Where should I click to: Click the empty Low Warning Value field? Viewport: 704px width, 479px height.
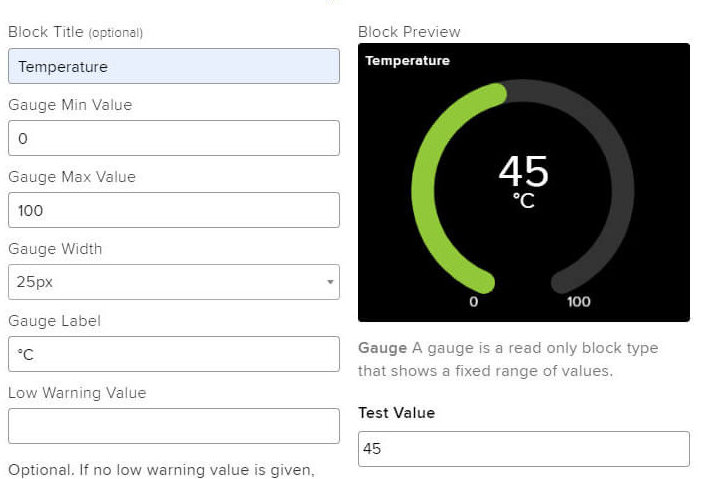tap(174, 426)
